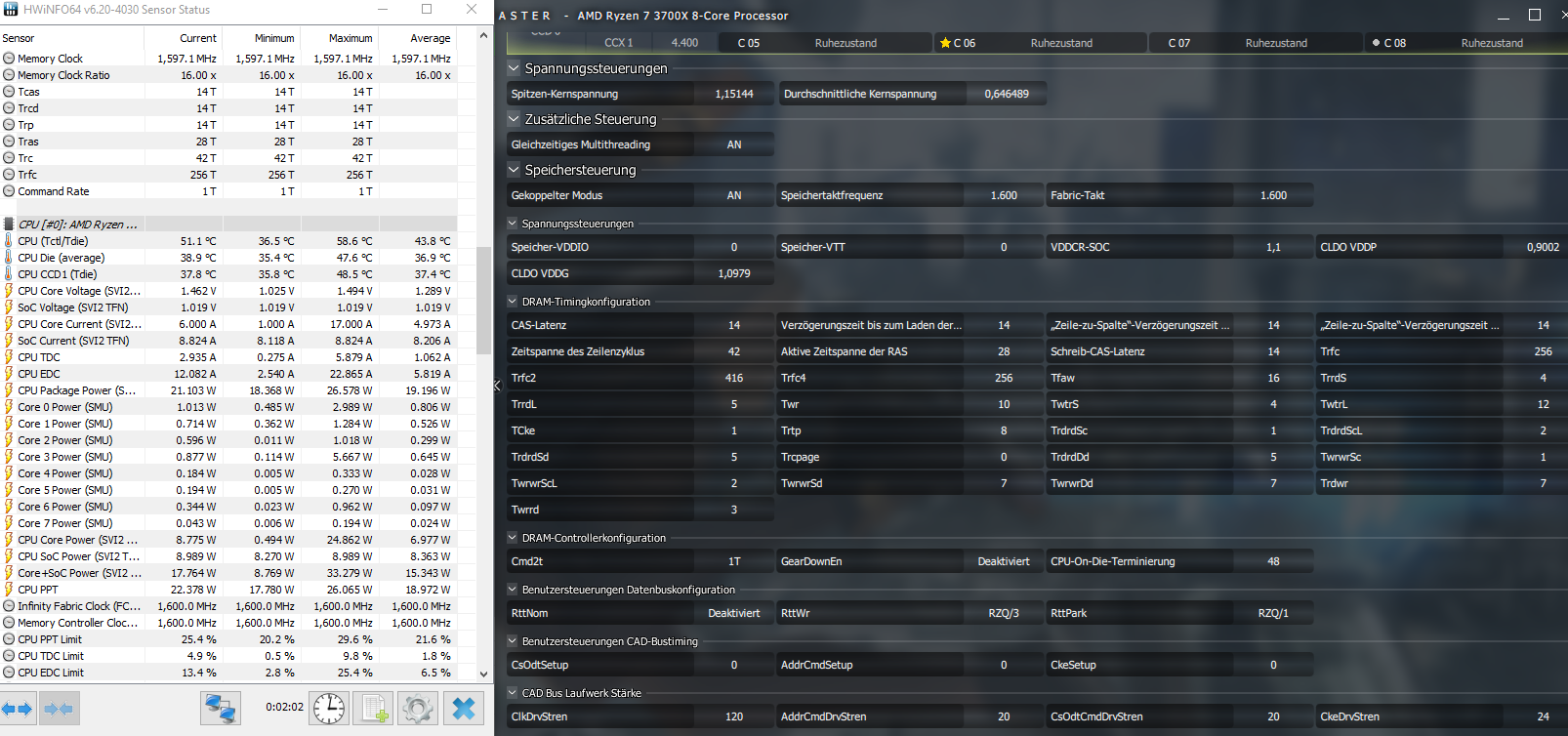Screen dimensions: 1568x736
Task: Select the Core 7 Power (SMU) row
Action: 228,523
